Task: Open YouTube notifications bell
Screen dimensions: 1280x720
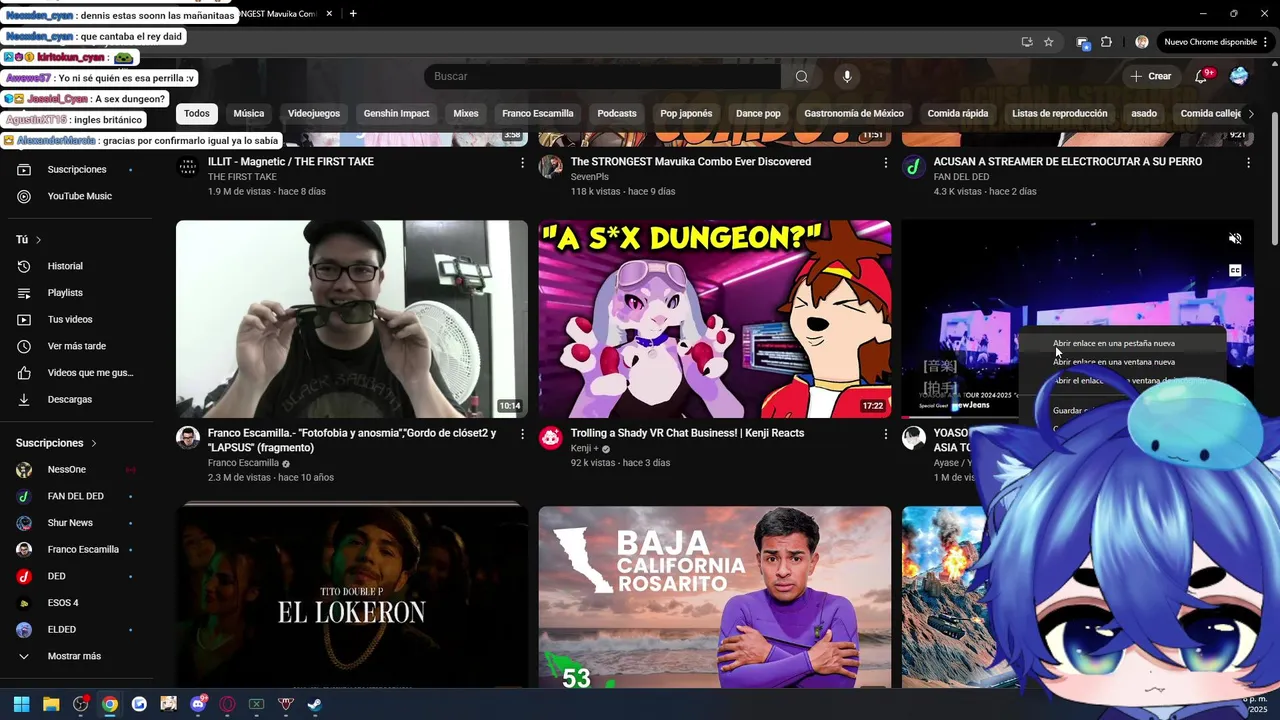Action: (1201, 76)
